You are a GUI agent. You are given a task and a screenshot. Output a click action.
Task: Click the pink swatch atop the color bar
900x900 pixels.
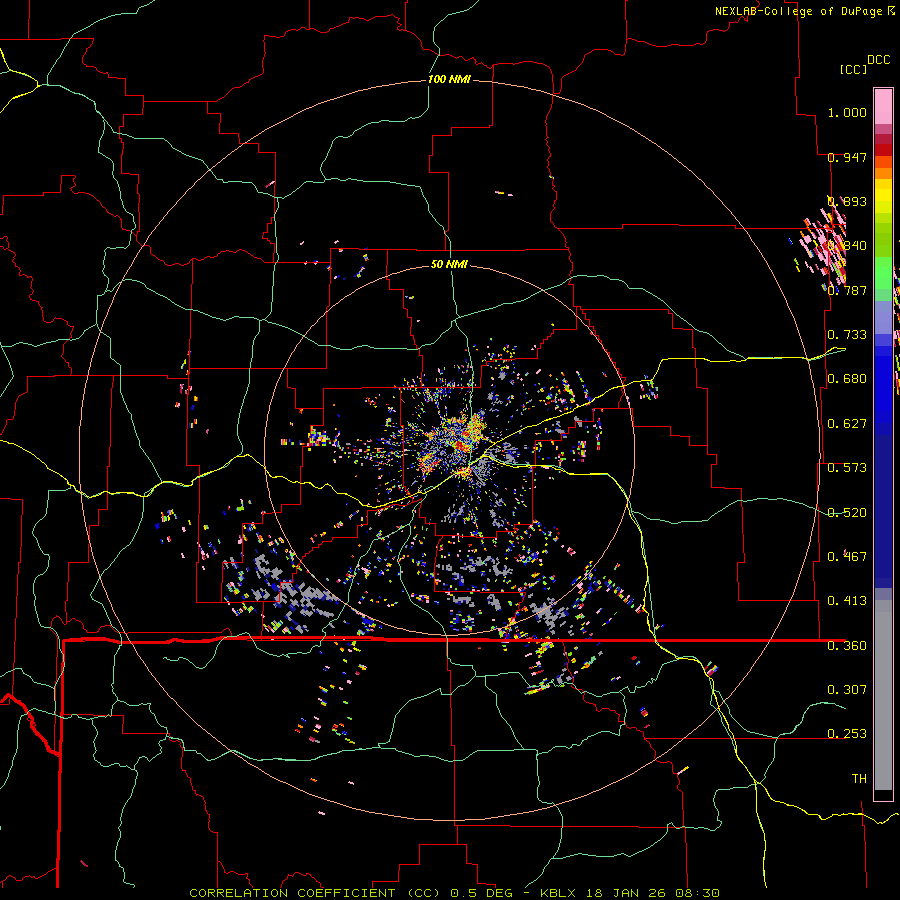[883, 106]
